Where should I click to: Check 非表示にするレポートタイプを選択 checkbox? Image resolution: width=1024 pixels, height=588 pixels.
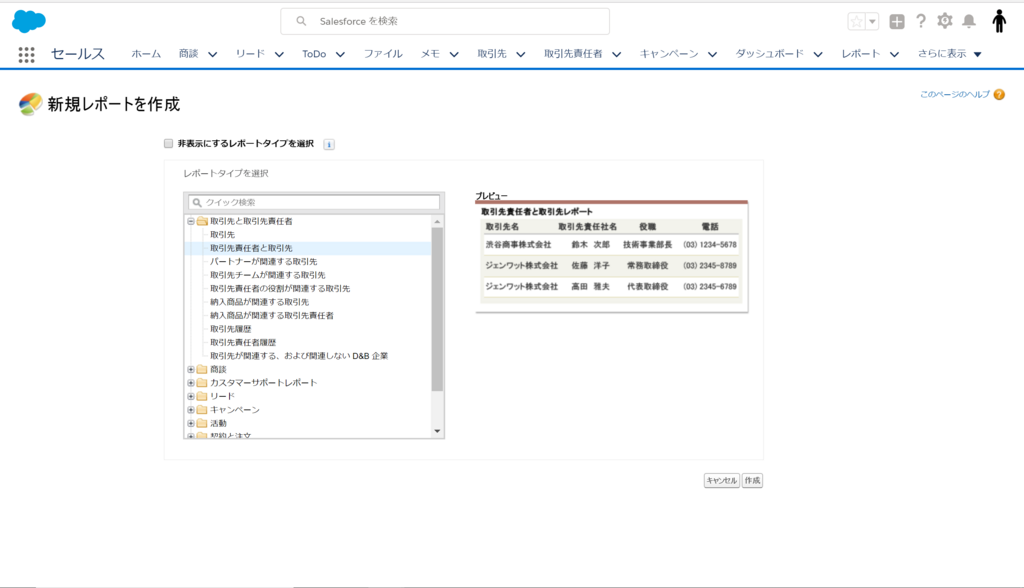(x=168, y=143)
